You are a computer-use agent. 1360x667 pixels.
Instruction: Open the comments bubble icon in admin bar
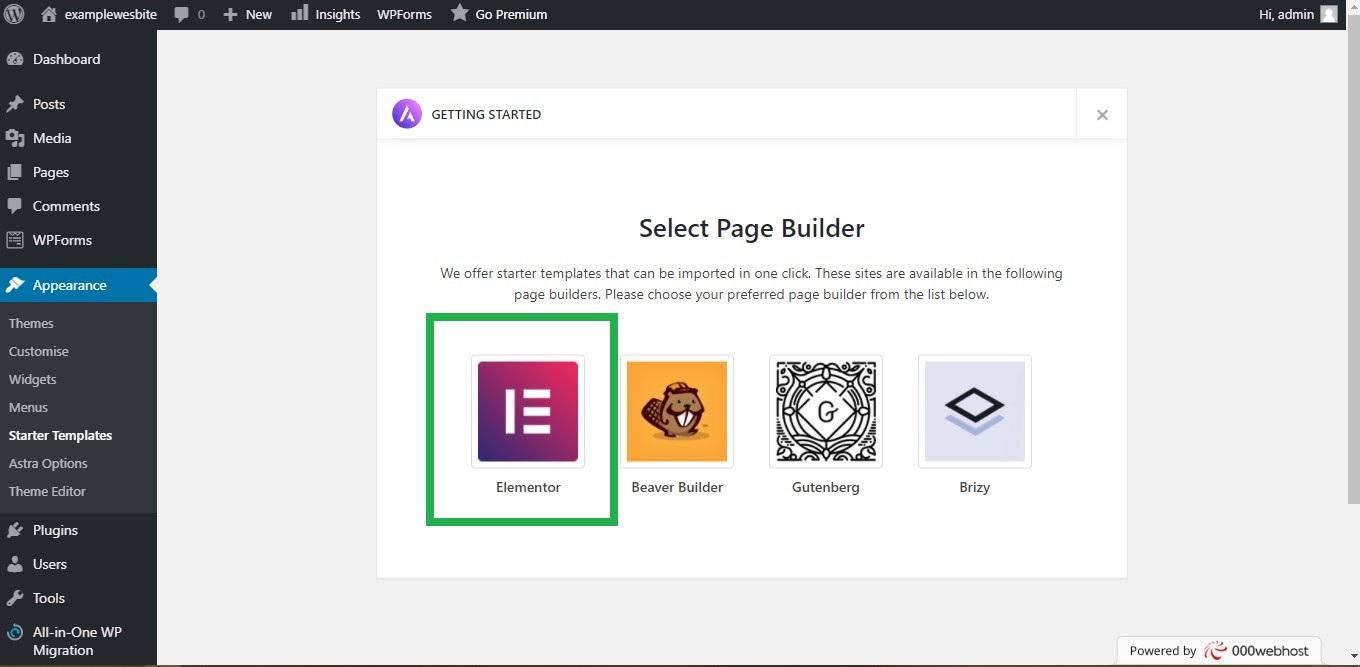pyautogui.click(x=181, y=14)
